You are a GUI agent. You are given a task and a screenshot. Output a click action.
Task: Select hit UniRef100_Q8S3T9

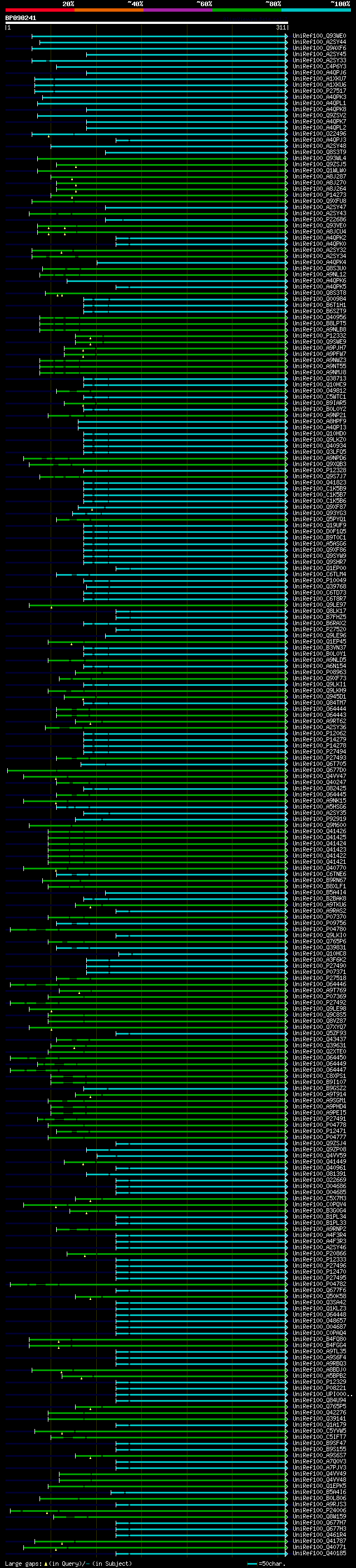[x=319, y=152]
